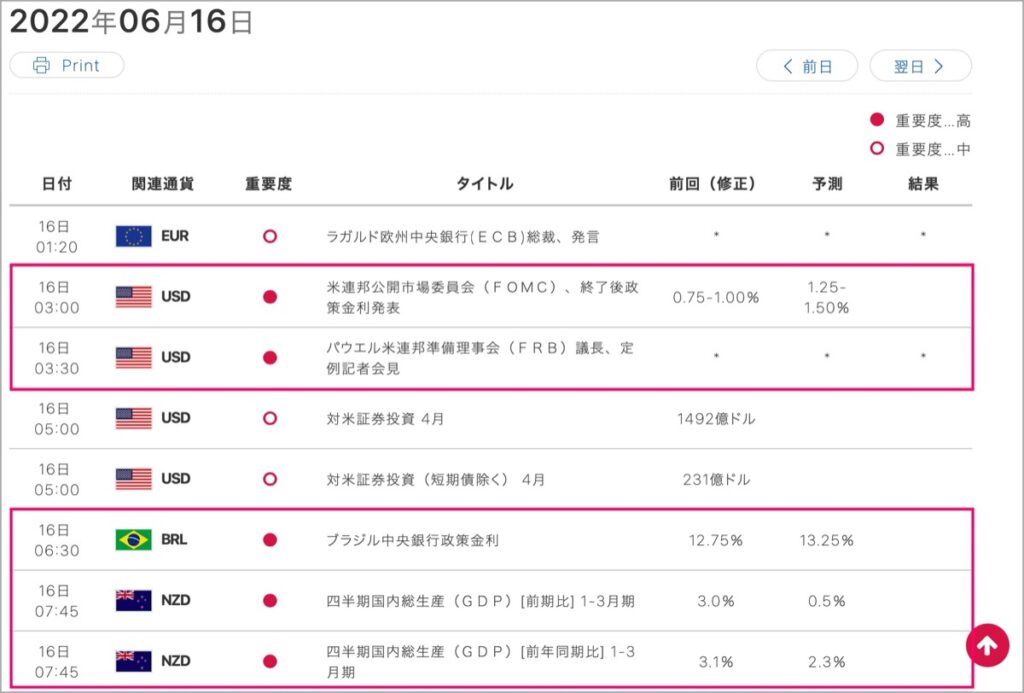Click the 2022年06月16日 date heading
The width and height of the screenshot is (1024, 693).
coord(131,22)
